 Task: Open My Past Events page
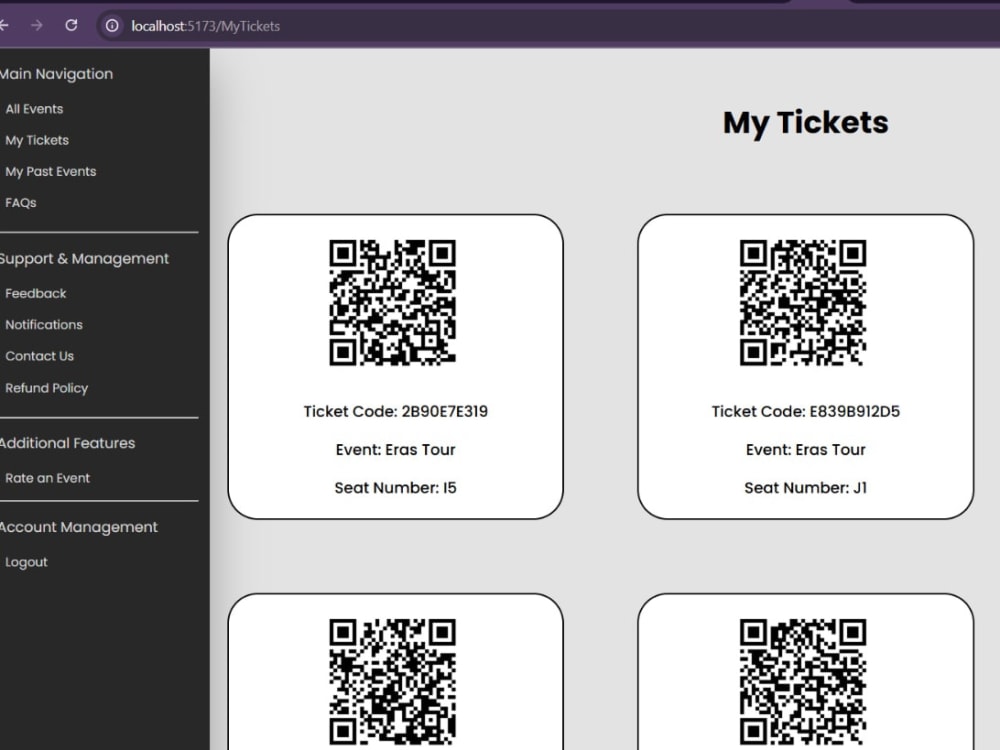tap(51, 172)
